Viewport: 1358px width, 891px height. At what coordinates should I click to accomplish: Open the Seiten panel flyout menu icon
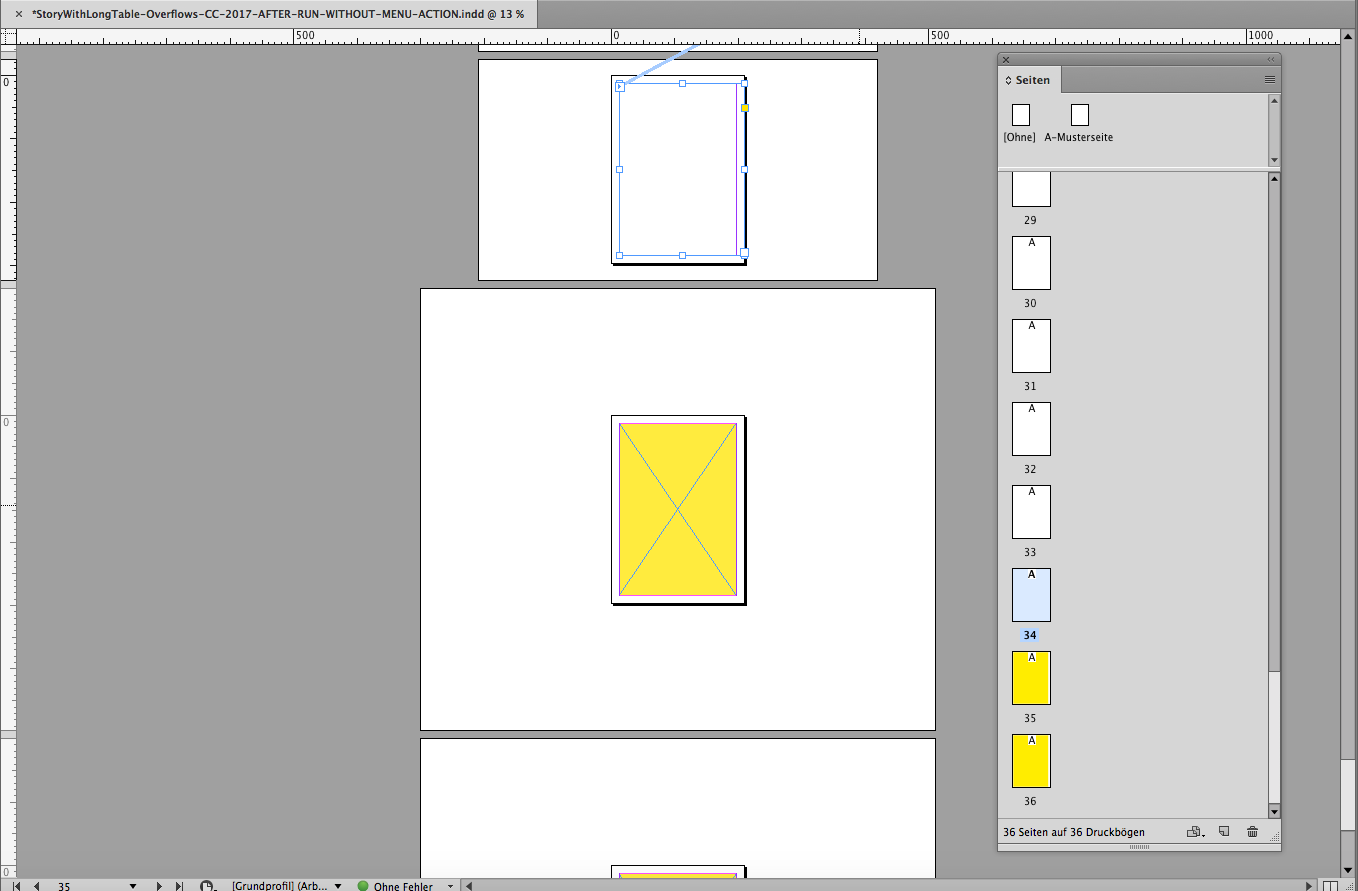click(x=1269, y=80)
